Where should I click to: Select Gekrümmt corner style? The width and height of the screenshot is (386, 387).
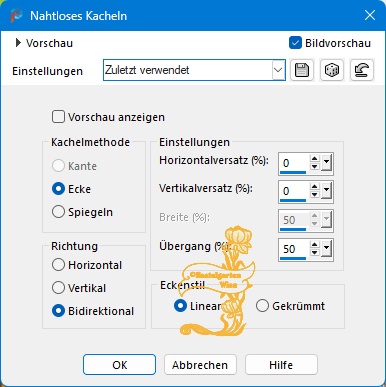[262, 306]
